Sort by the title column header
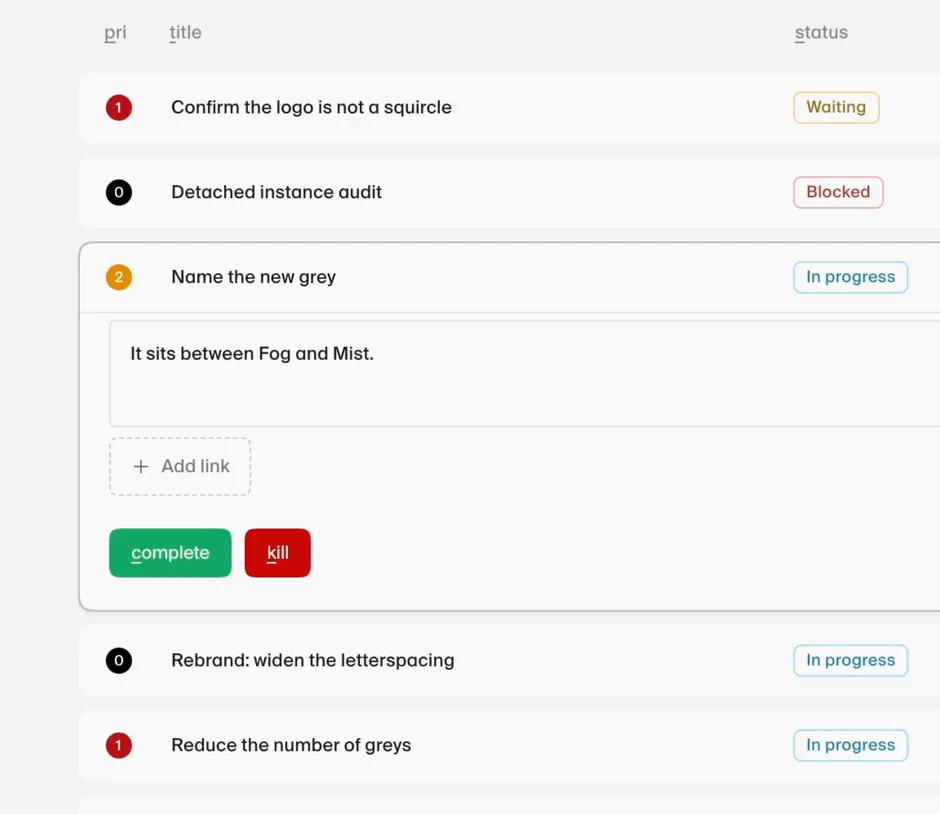This screenshot has height=814, width=940. (185, 32)
